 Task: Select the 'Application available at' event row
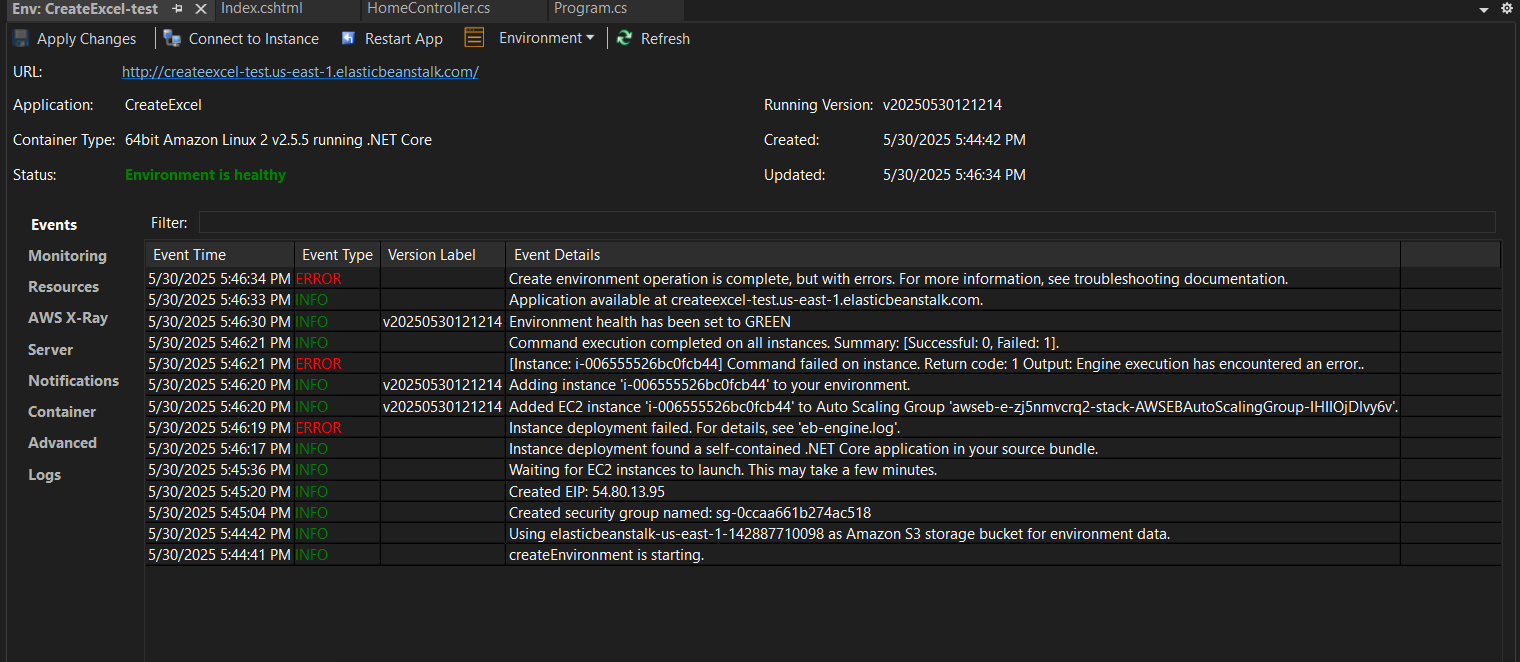point(823,300)
